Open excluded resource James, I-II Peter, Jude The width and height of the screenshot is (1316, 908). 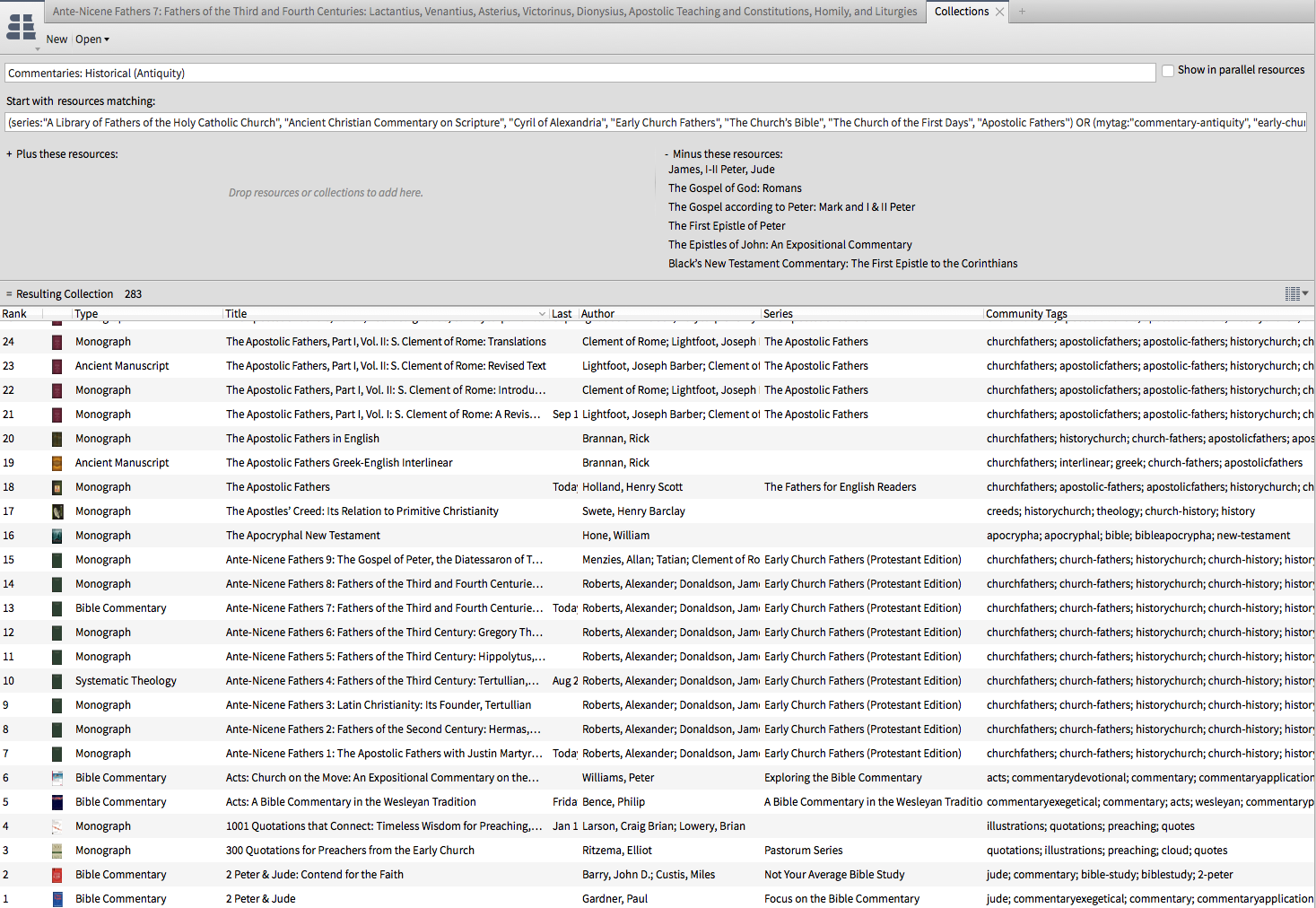pyautogui.click(x=721, y=170)
